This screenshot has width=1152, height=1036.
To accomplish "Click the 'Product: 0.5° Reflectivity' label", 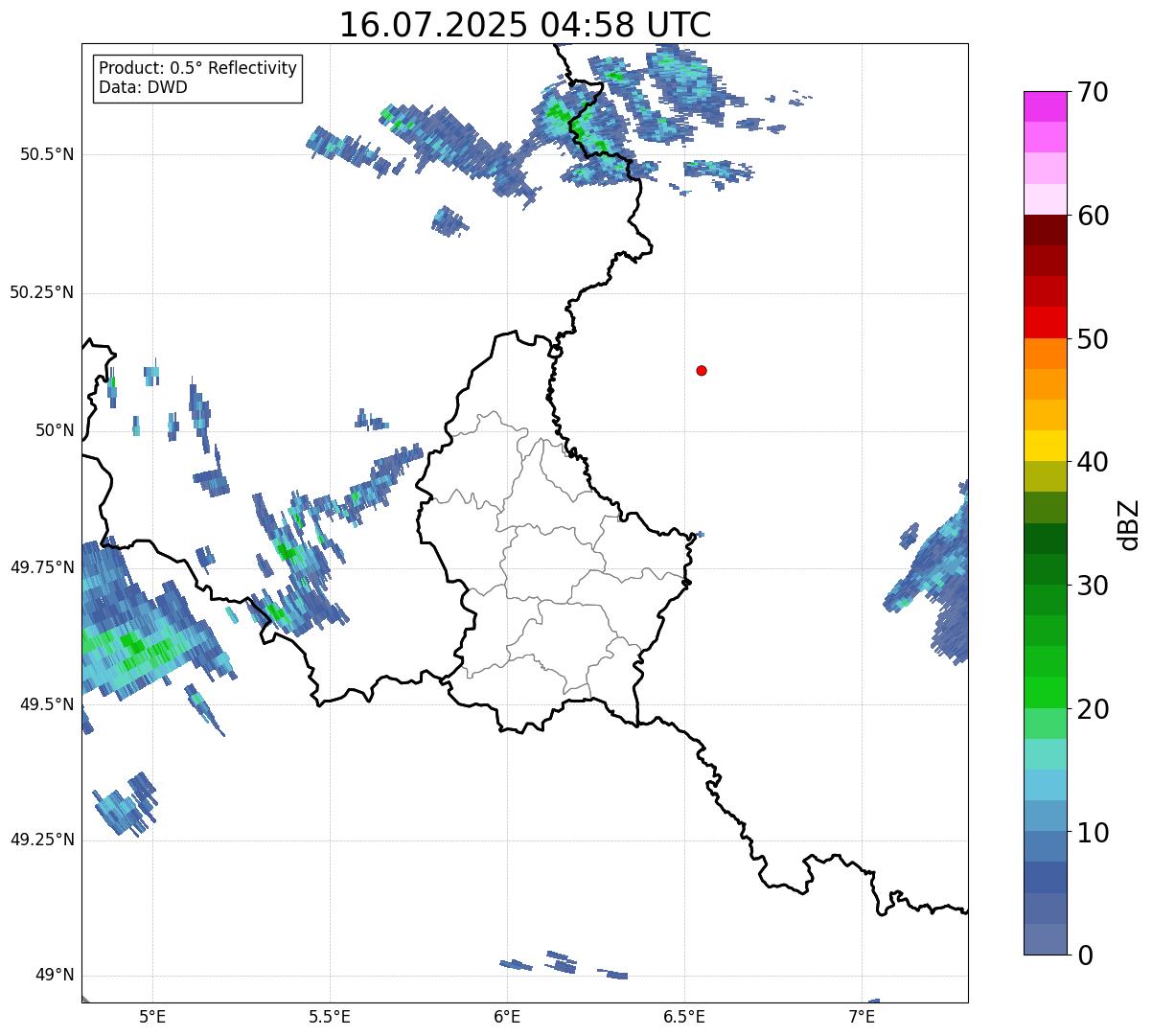I will pos(198,69).
